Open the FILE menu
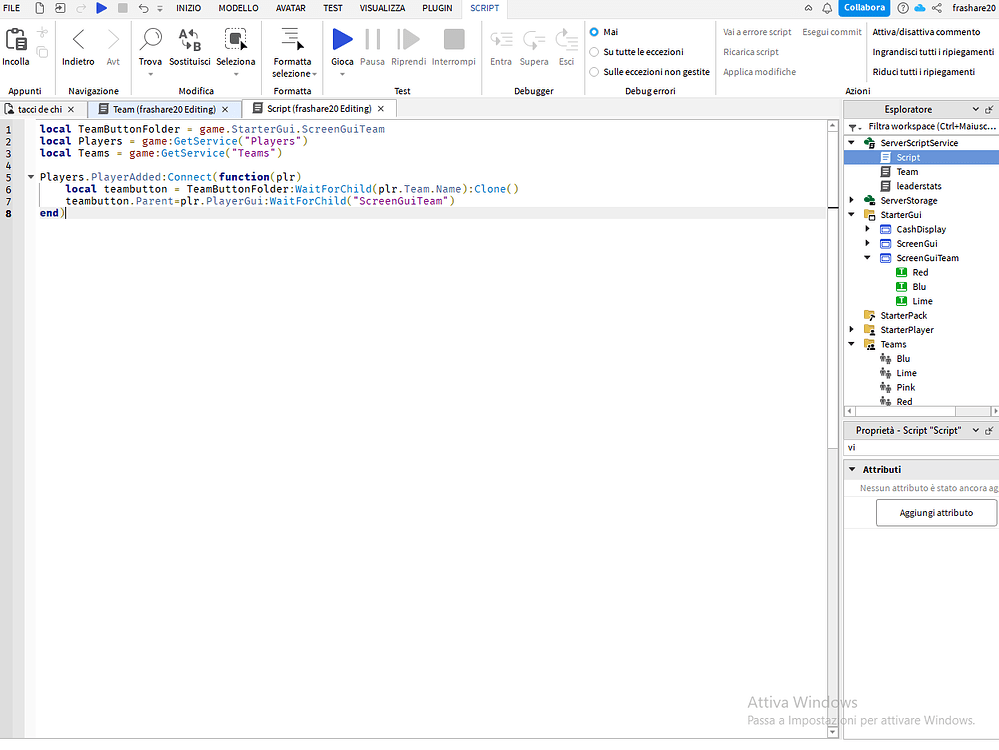This screenshot has height=750, width=999. click(x=11, y=8)
